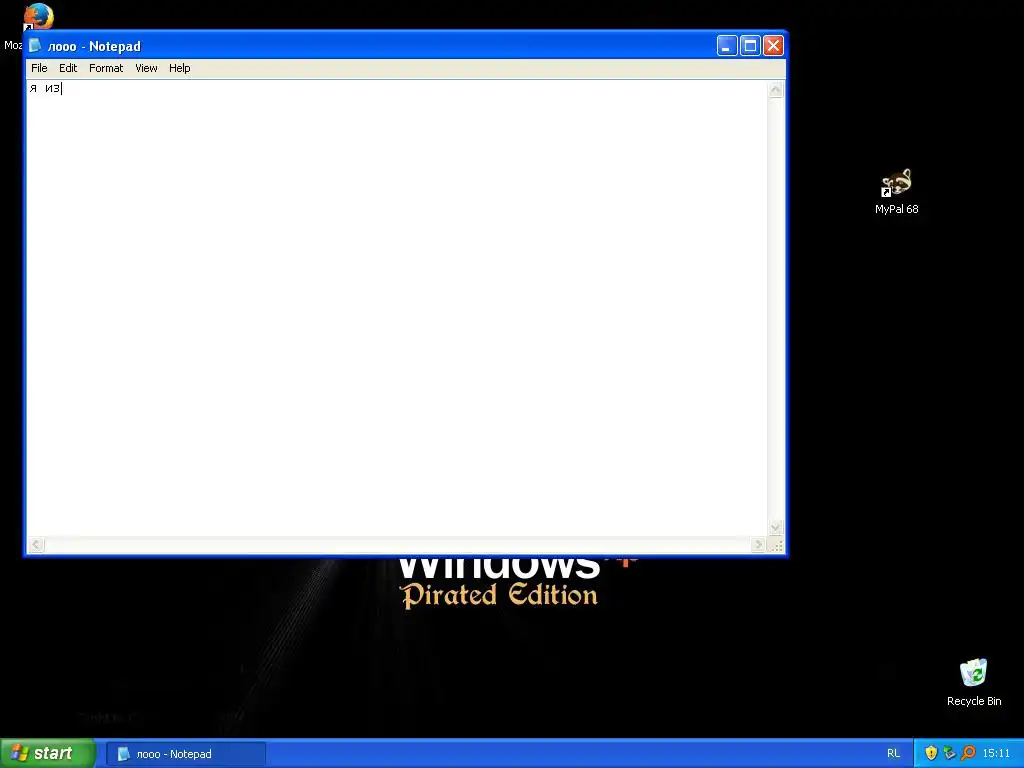Open the Help menu
Image resolution: width=1024 pixels, height=768 pixels.
click(x=180, y=68)
